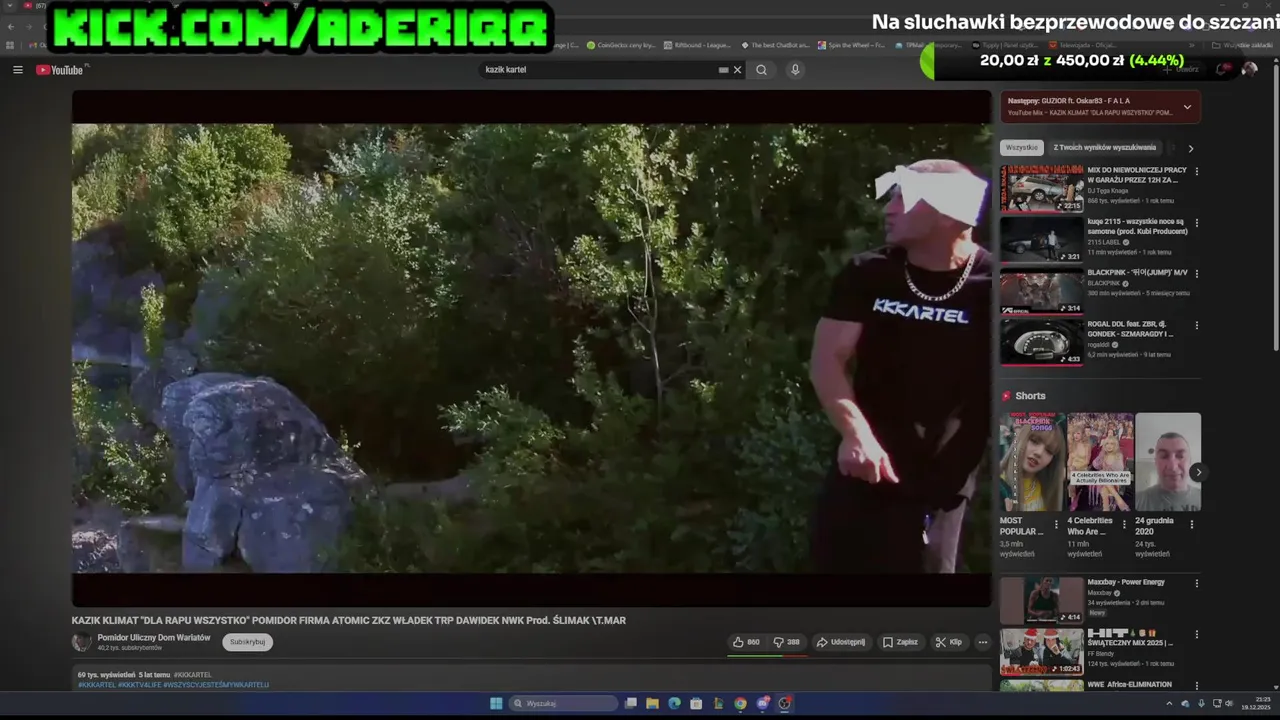The height and width of the screenshot is (720, 1280).
Task: Open Google Chrome from the taskbar
Action: 740,703
